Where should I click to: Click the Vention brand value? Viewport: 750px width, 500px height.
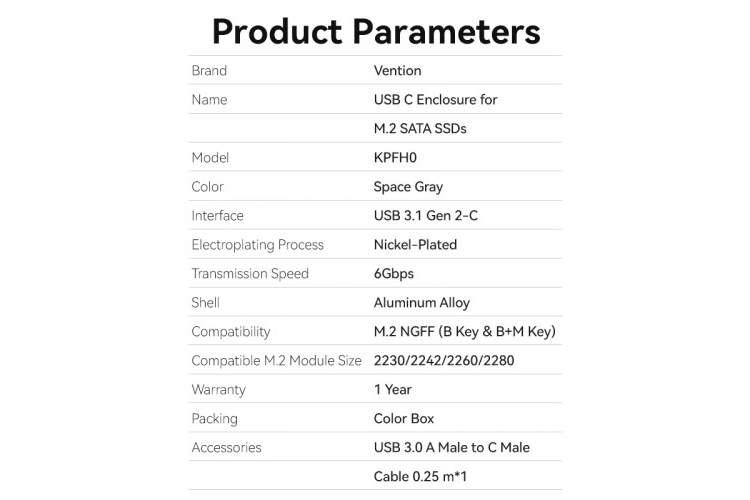397,71
